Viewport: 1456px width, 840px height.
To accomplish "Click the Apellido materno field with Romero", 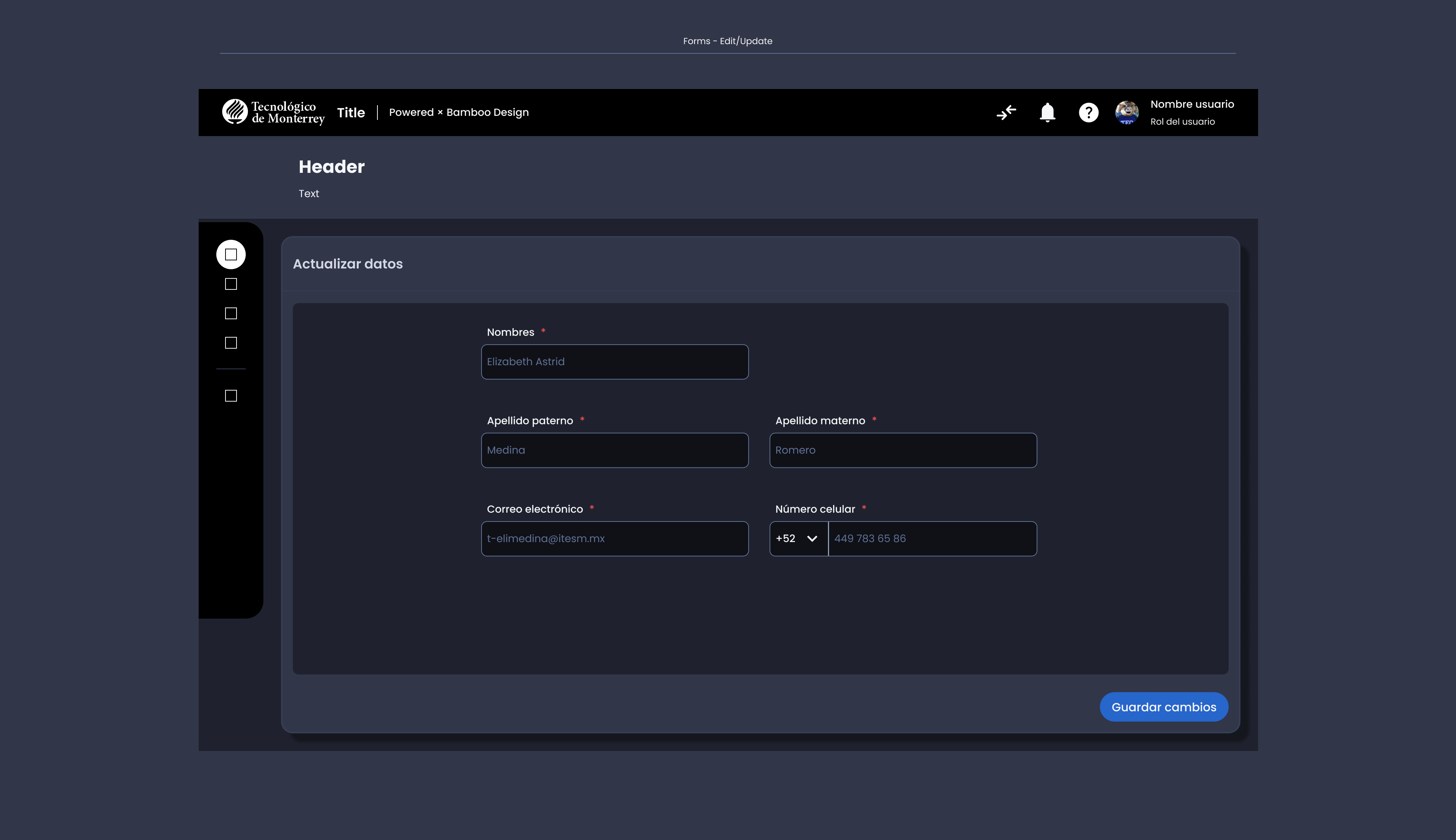I will pos(903,450).
